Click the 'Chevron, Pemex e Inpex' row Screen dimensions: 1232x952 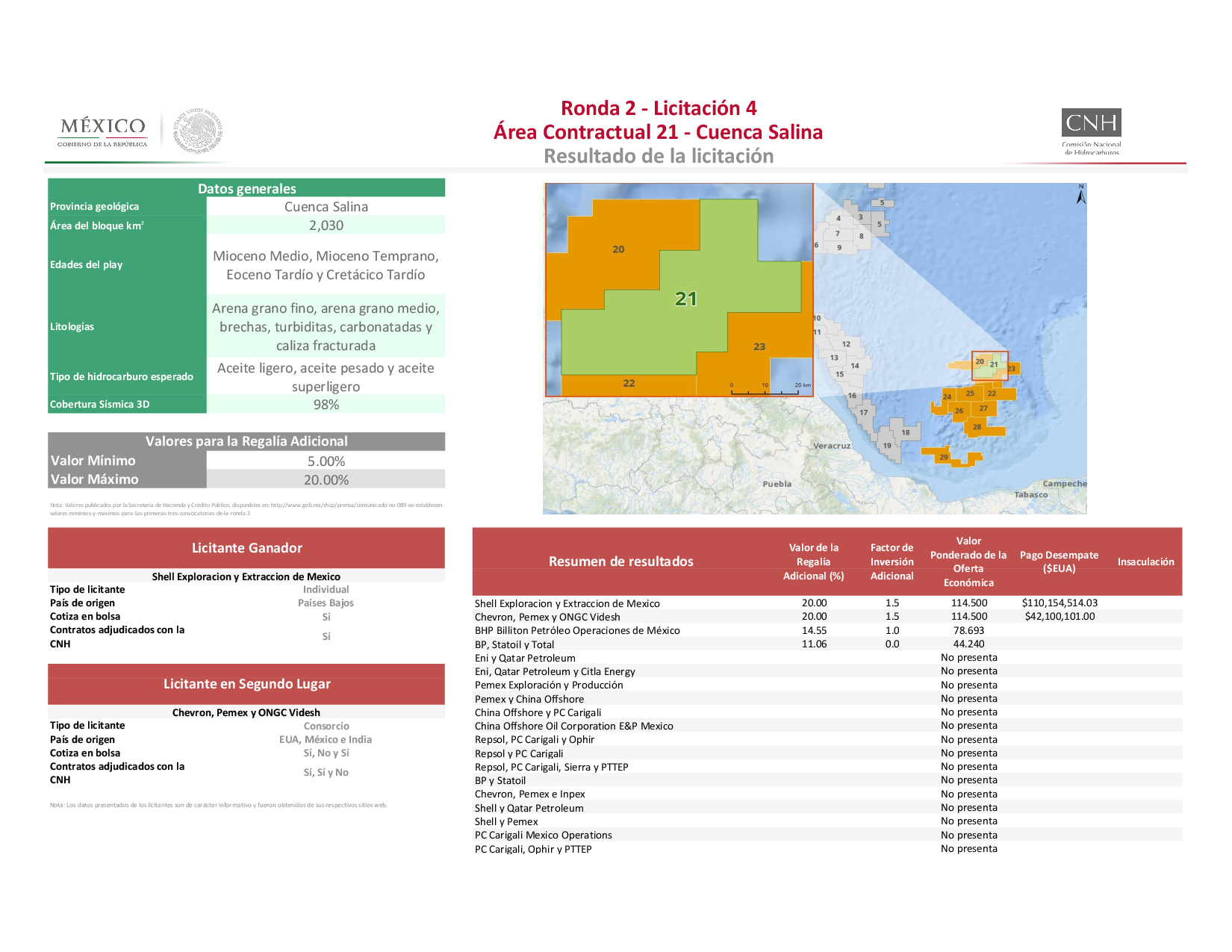827,794
